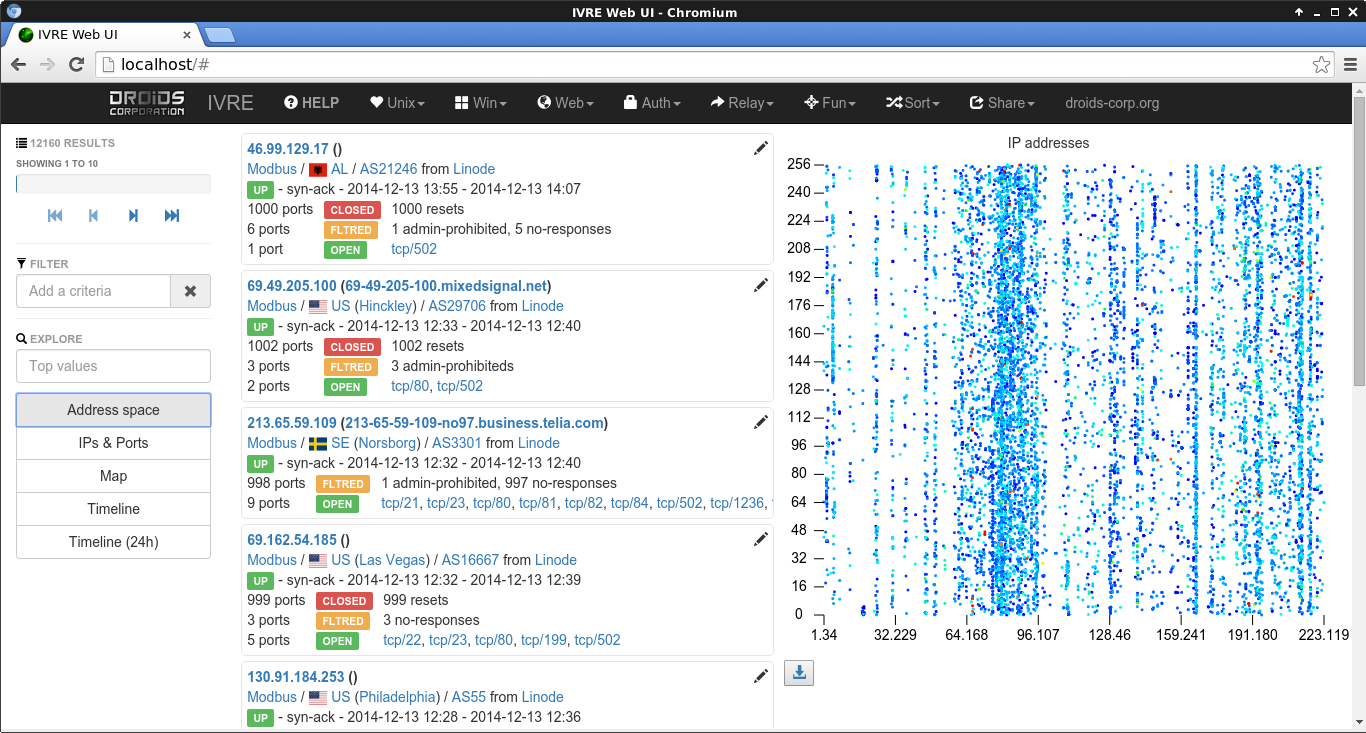The image size is (1366, 733).
Task: Filter by country AL
Action: (x=340, y=169)
